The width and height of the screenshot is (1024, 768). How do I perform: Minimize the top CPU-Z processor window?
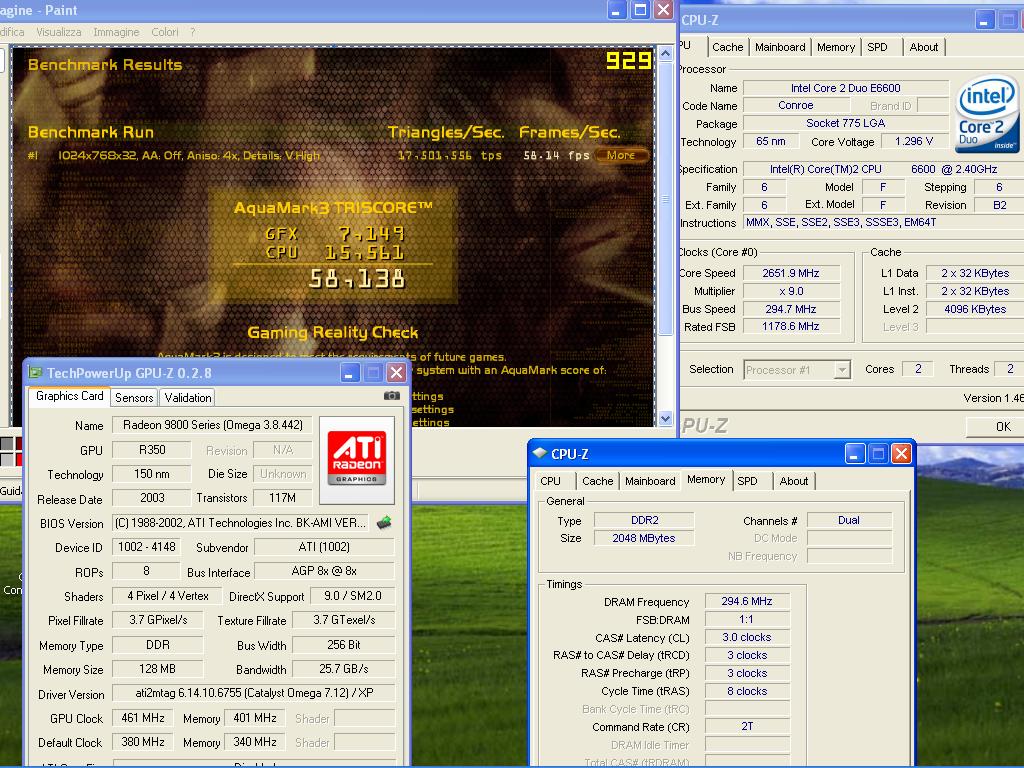tap(985, 20)
